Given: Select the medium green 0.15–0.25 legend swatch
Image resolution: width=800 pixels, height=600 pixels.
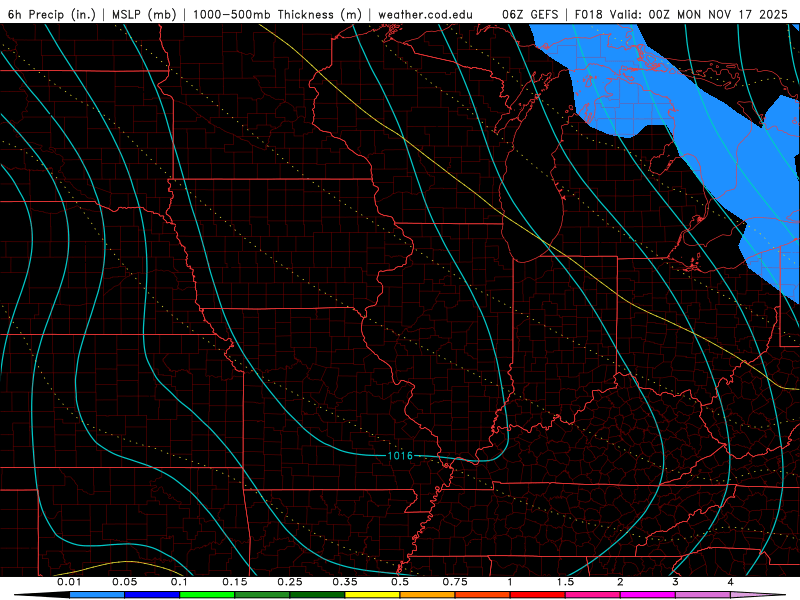Looking at the screenshot, I should [x=262, y=595].
